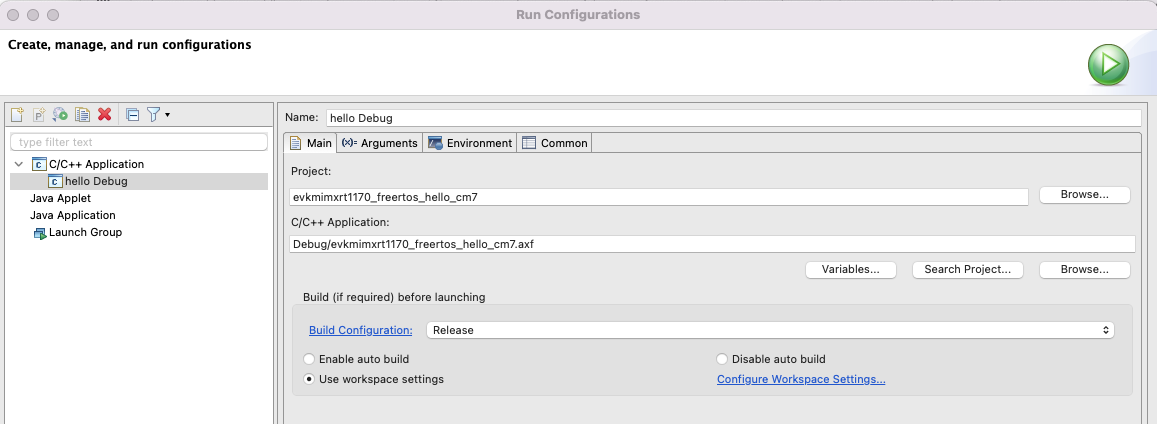
Task: Click the Export launch configuration icon
Action: coord(60,115)
